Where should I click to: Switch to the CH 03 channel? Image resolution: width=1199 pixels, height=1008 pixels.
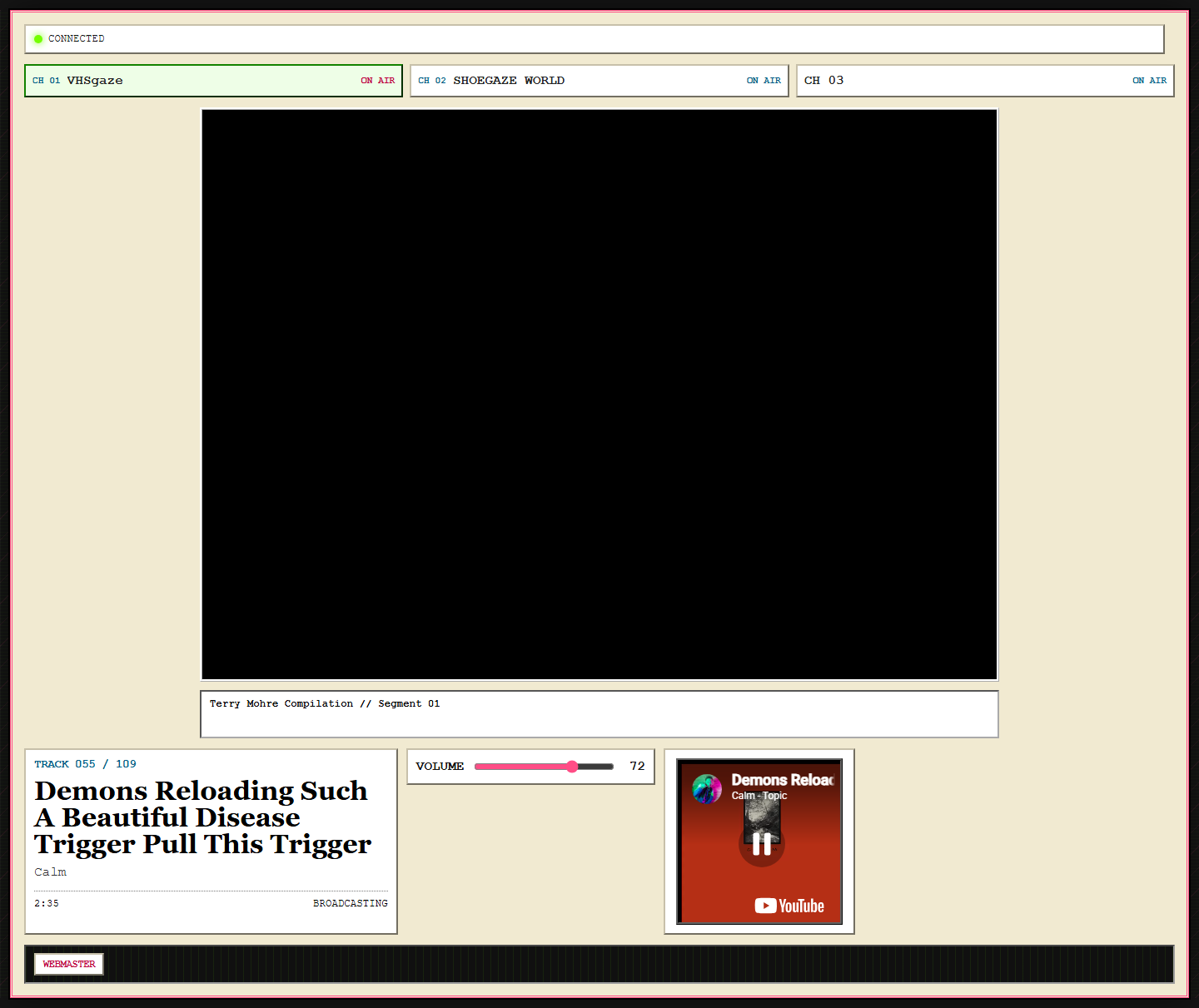[985, 81]
